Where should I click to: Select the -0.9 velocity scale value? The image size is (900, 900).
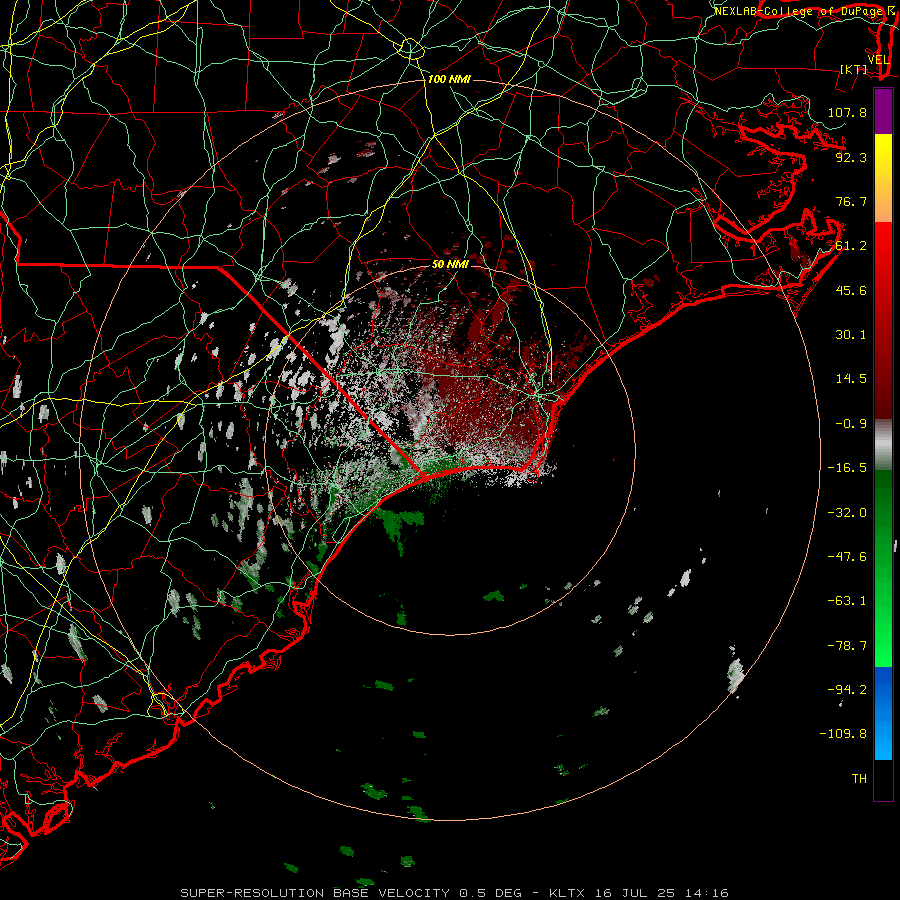(x=851, y=424)
